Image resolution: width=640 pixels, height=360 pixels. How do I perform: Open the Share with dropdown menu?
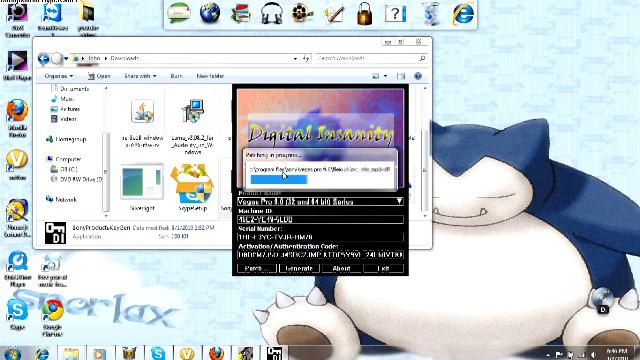tap(140, 76)
